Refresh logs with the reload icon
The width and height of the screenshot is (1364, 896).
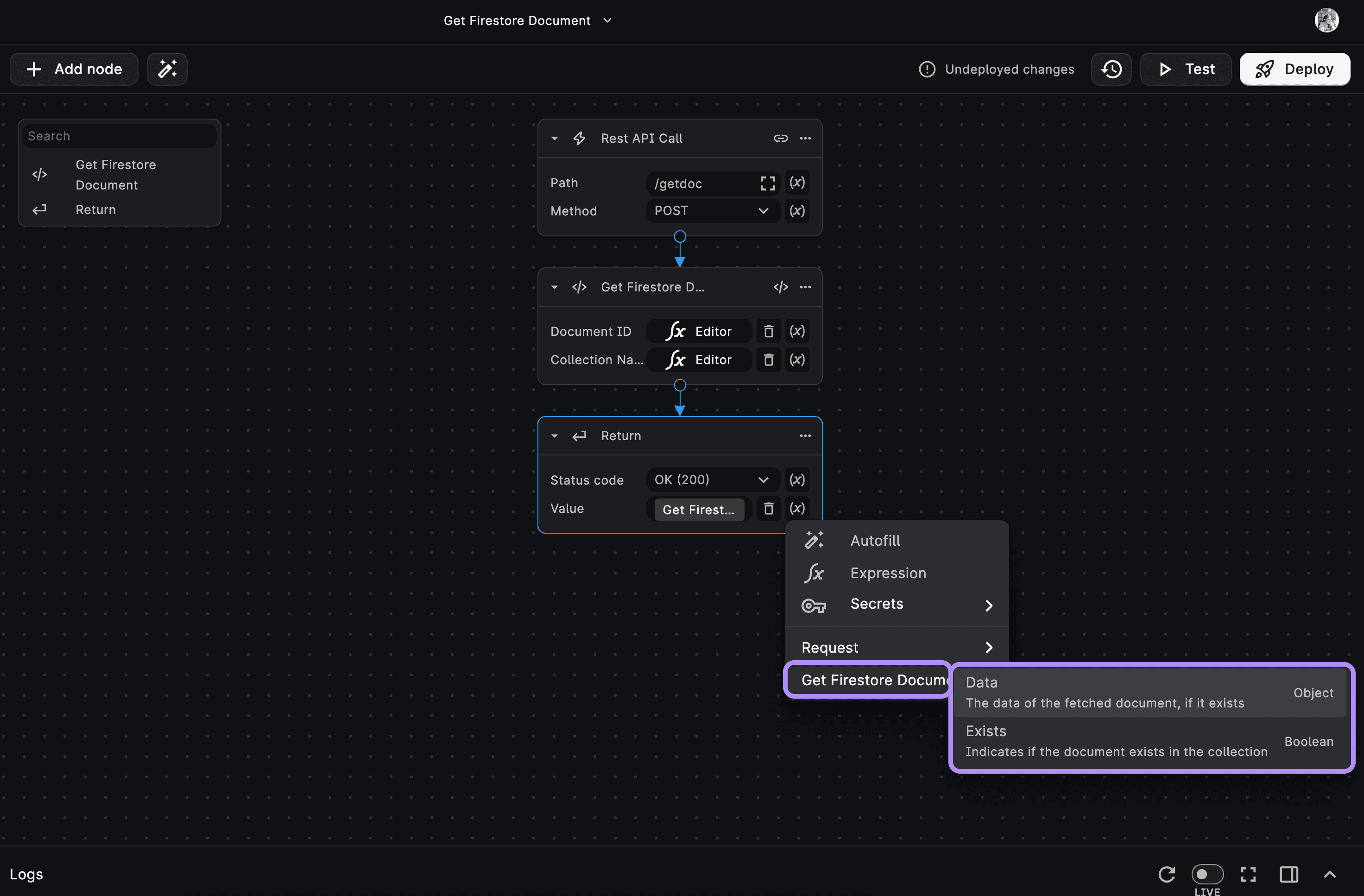pos(1166,874)
